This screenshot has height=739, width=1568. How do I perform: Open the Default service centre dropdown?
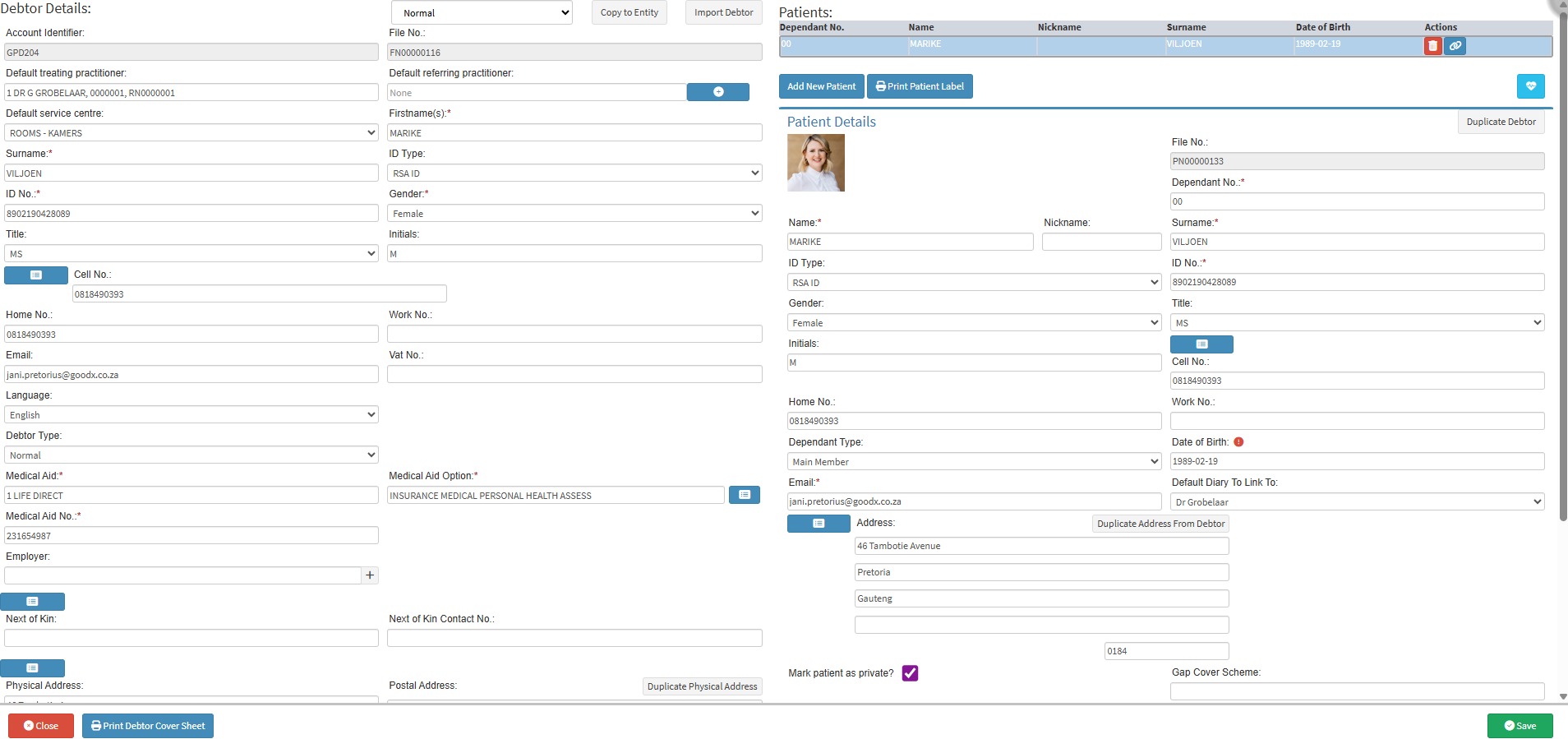[x=191, y=133]
